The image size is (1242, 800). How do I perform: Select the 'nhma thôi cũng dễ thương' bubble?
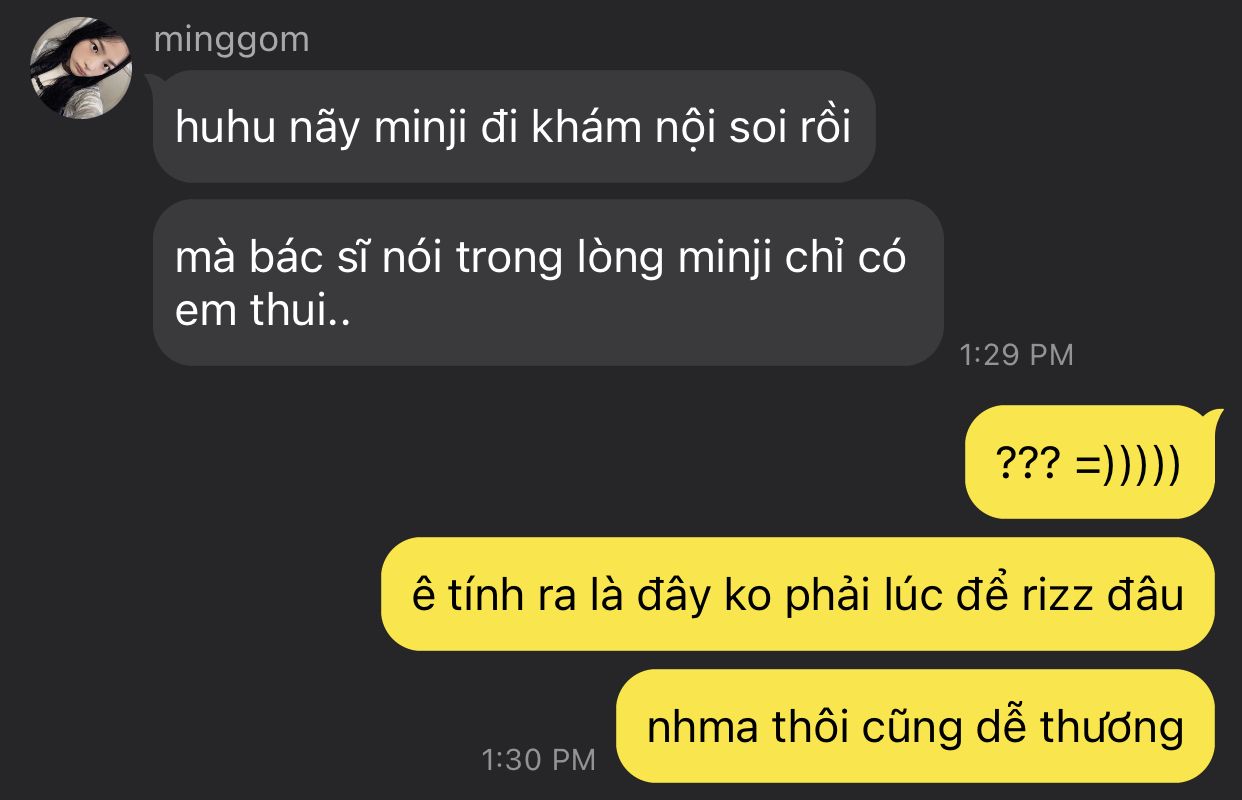914,726
